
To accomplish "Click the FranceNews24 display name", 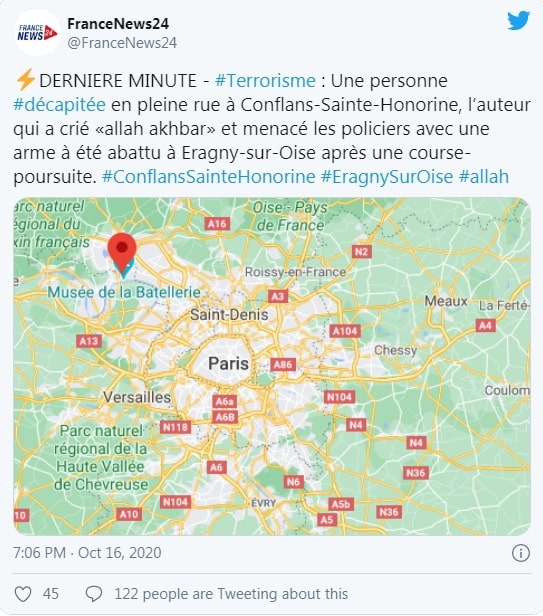I will point(118,24).
